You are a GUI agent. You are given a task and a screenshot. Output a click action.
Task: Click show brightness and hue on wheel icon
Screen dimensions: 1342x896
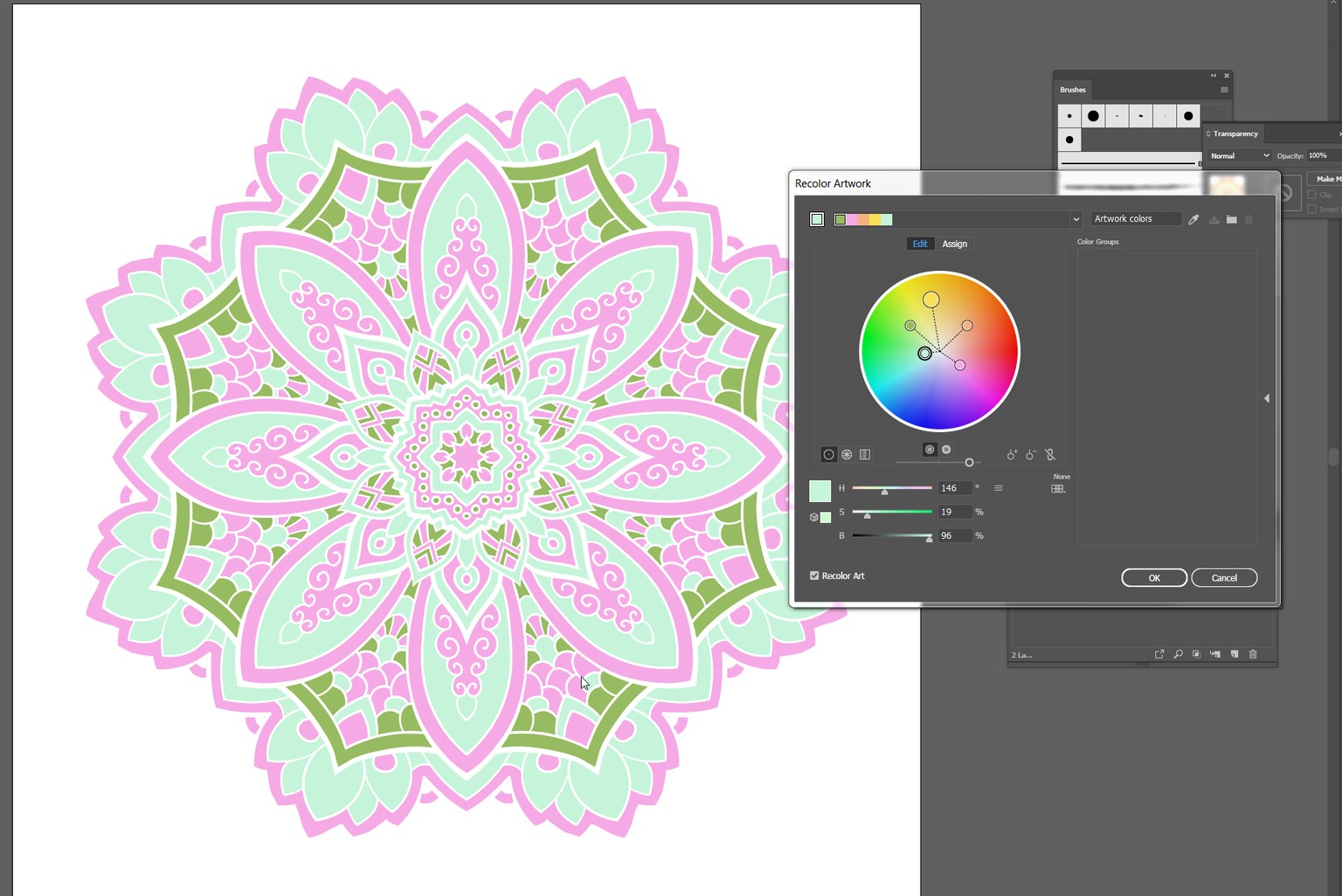(946, 450)
